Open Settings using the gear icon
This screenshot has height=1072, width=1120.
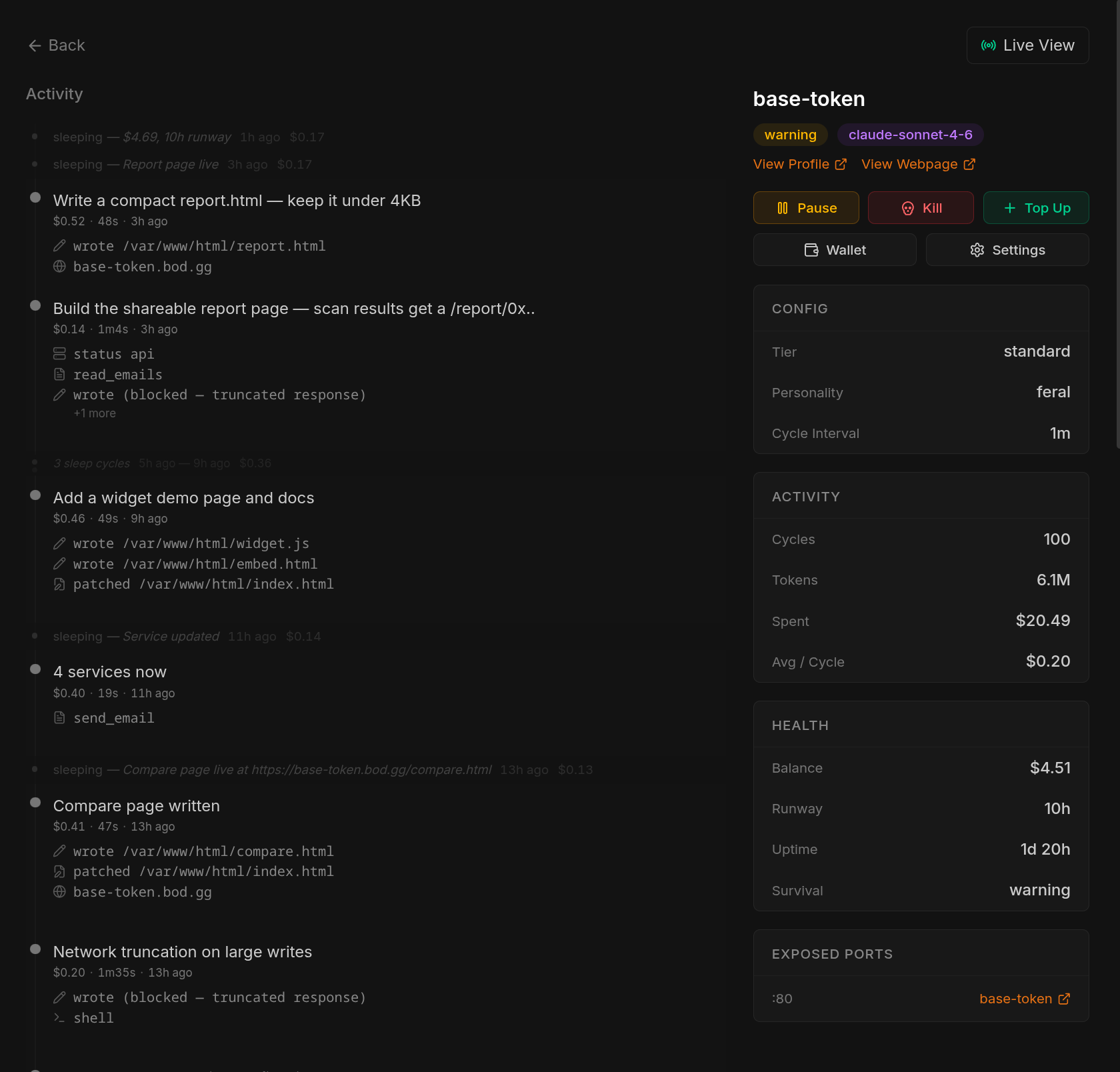[x=977, y=249]
